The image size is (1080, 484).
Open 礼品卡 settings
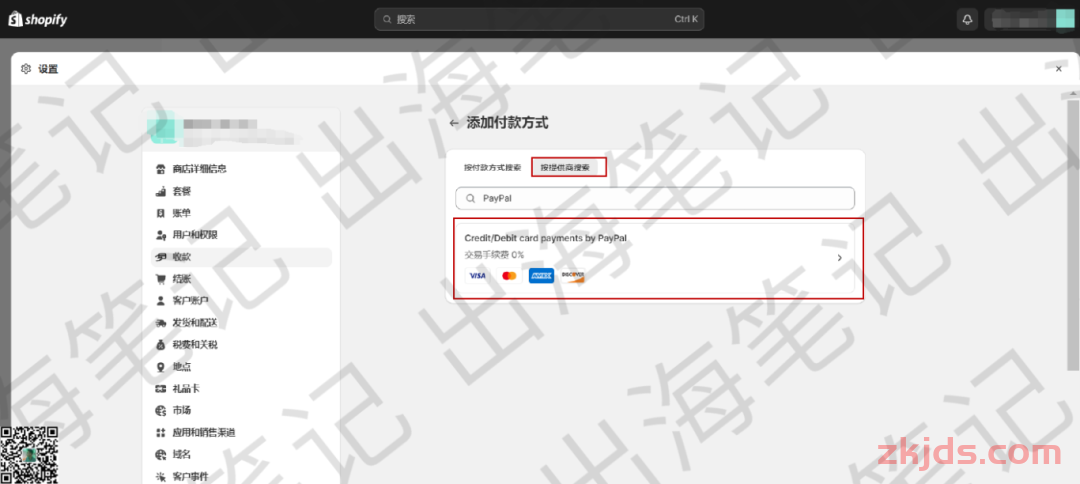tap(241, 389)
